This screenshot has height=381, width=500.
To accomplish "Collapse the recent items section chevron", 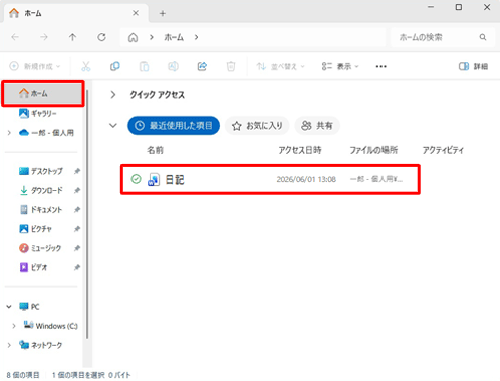I will click(x=113, y=126).
